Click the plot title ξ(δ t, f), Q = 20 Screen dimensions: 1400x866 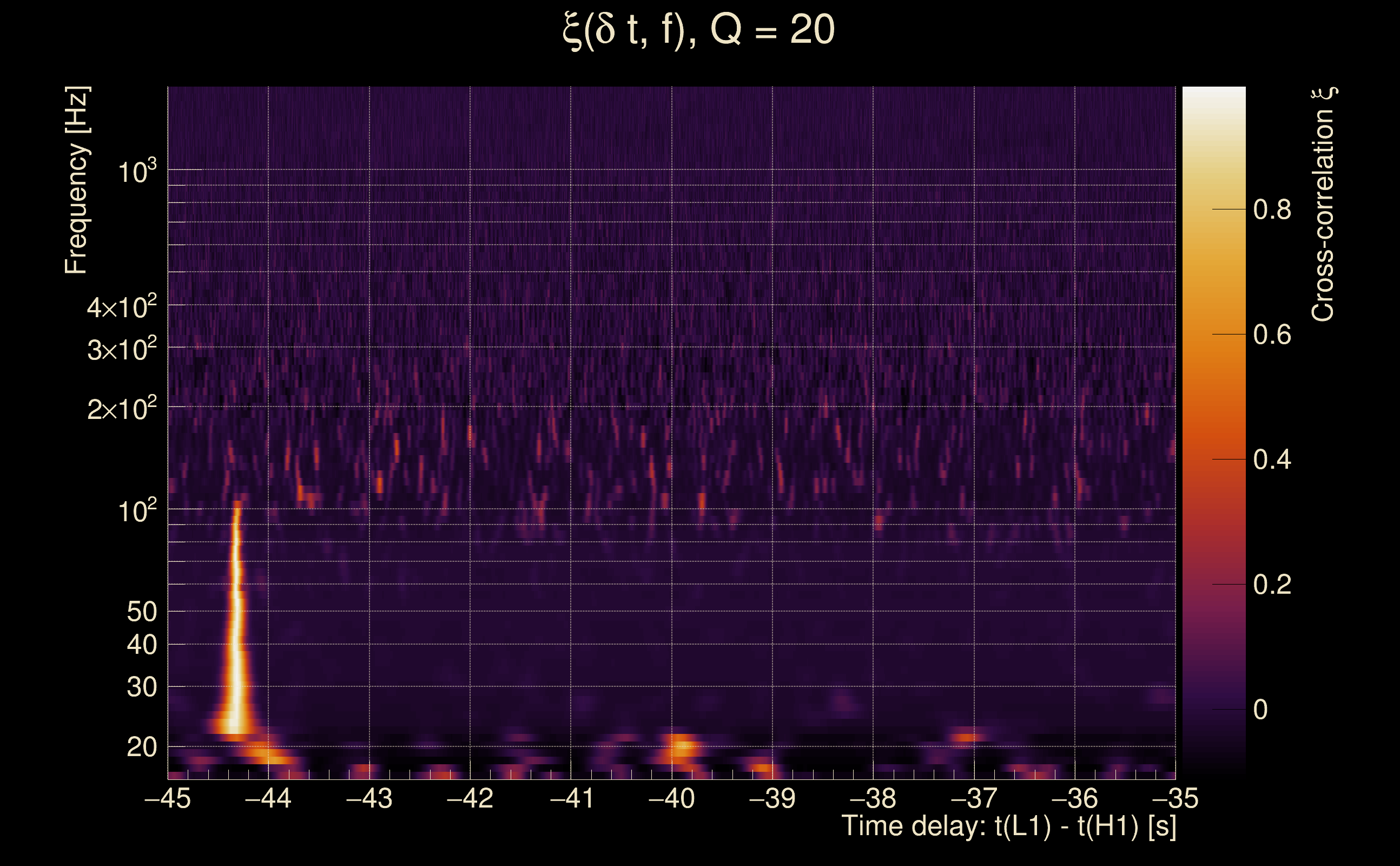tap(699, 30)
